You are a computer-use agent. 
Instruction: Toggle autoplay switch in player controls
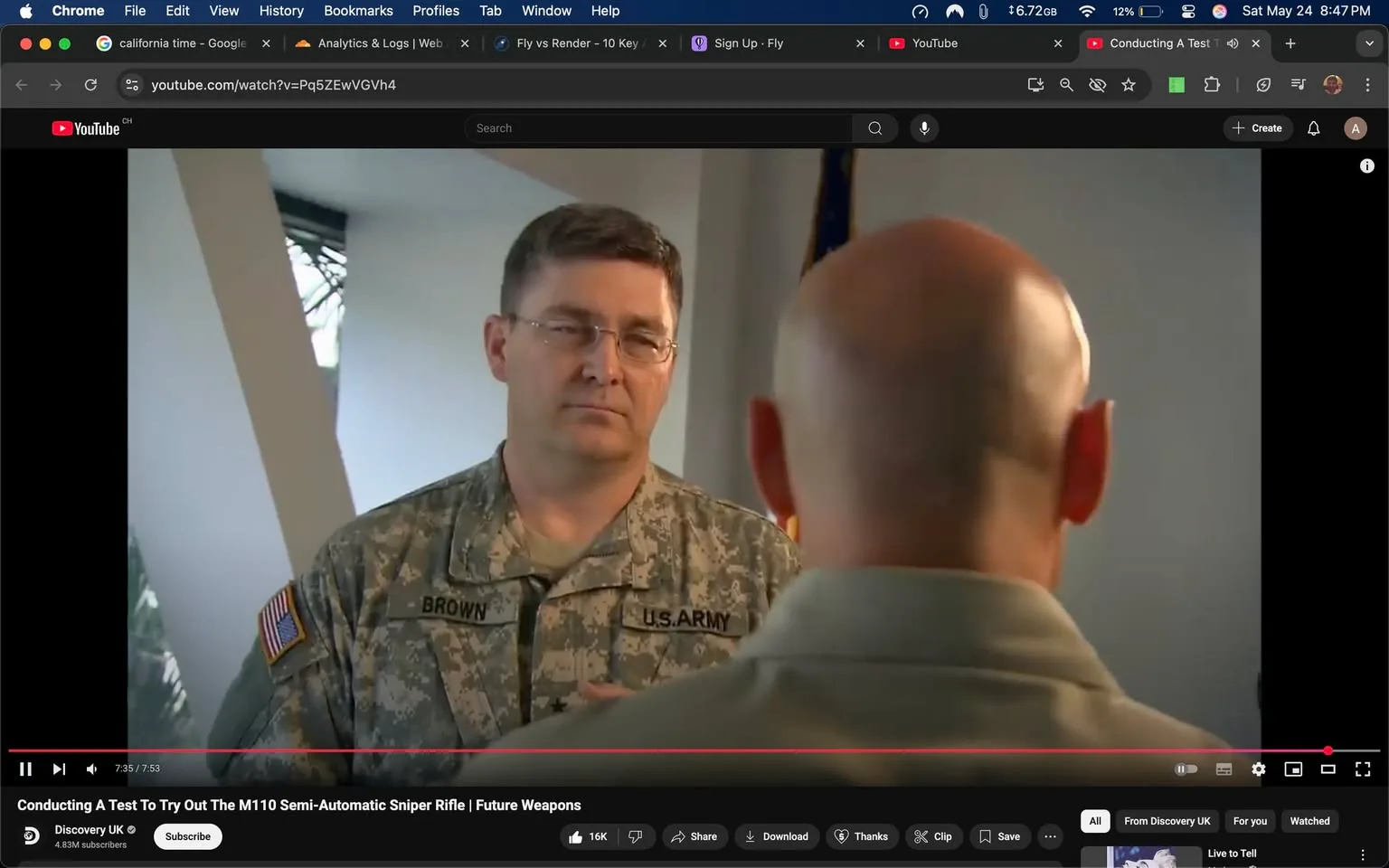pos(1186,769)
